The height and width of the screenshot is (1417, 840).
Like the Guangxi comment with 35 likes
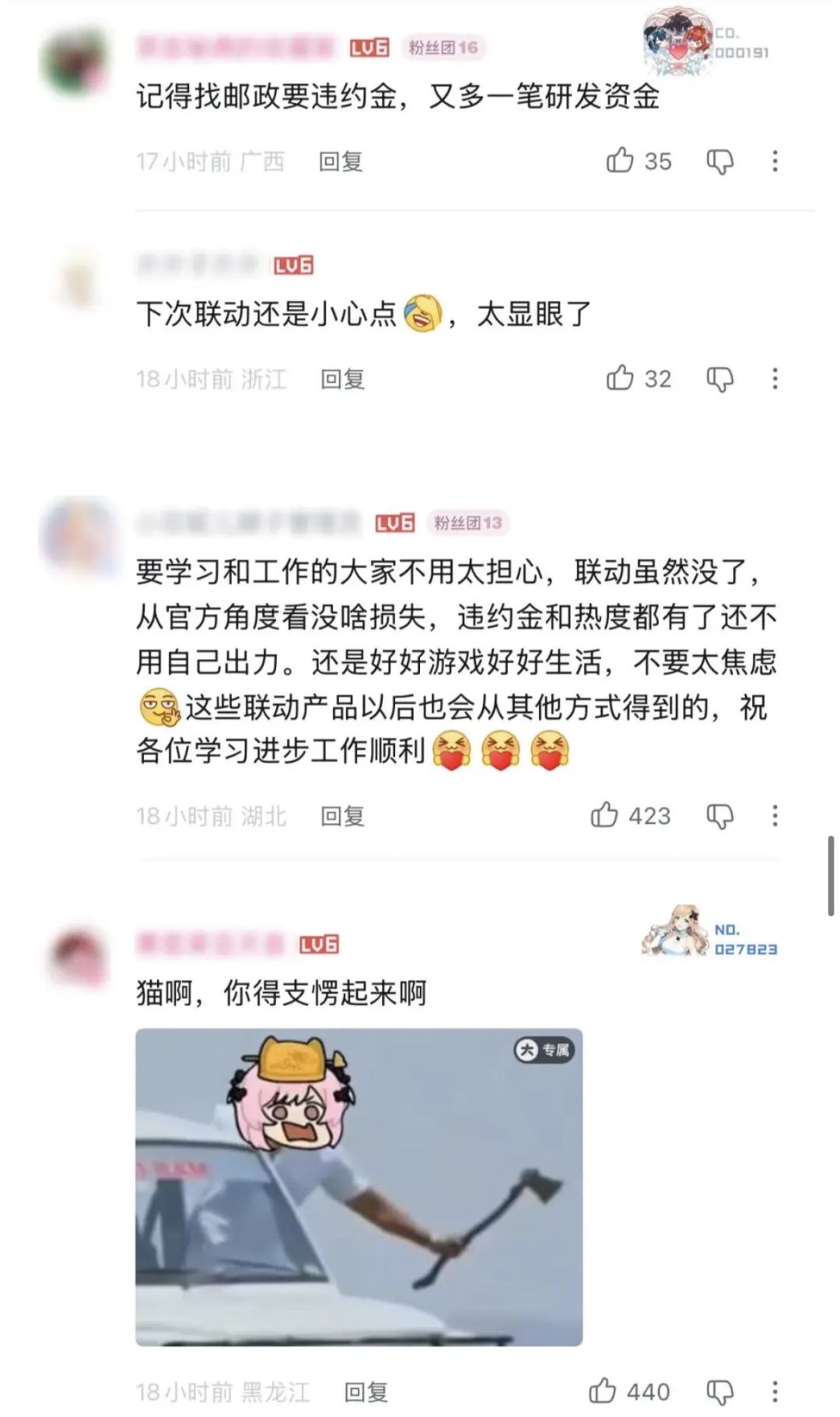[x=620, y=160]
